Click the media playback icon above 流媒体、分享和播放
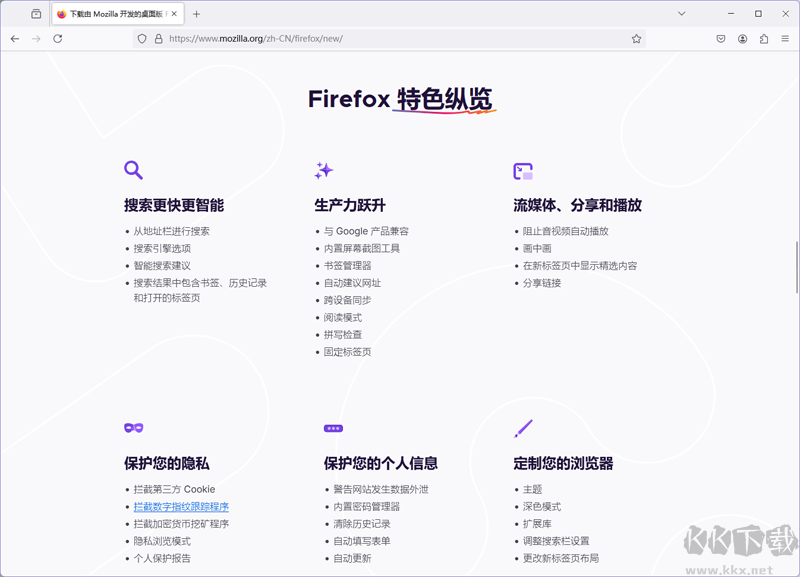This screenshot has height=577, width=800. pos(522,170)
